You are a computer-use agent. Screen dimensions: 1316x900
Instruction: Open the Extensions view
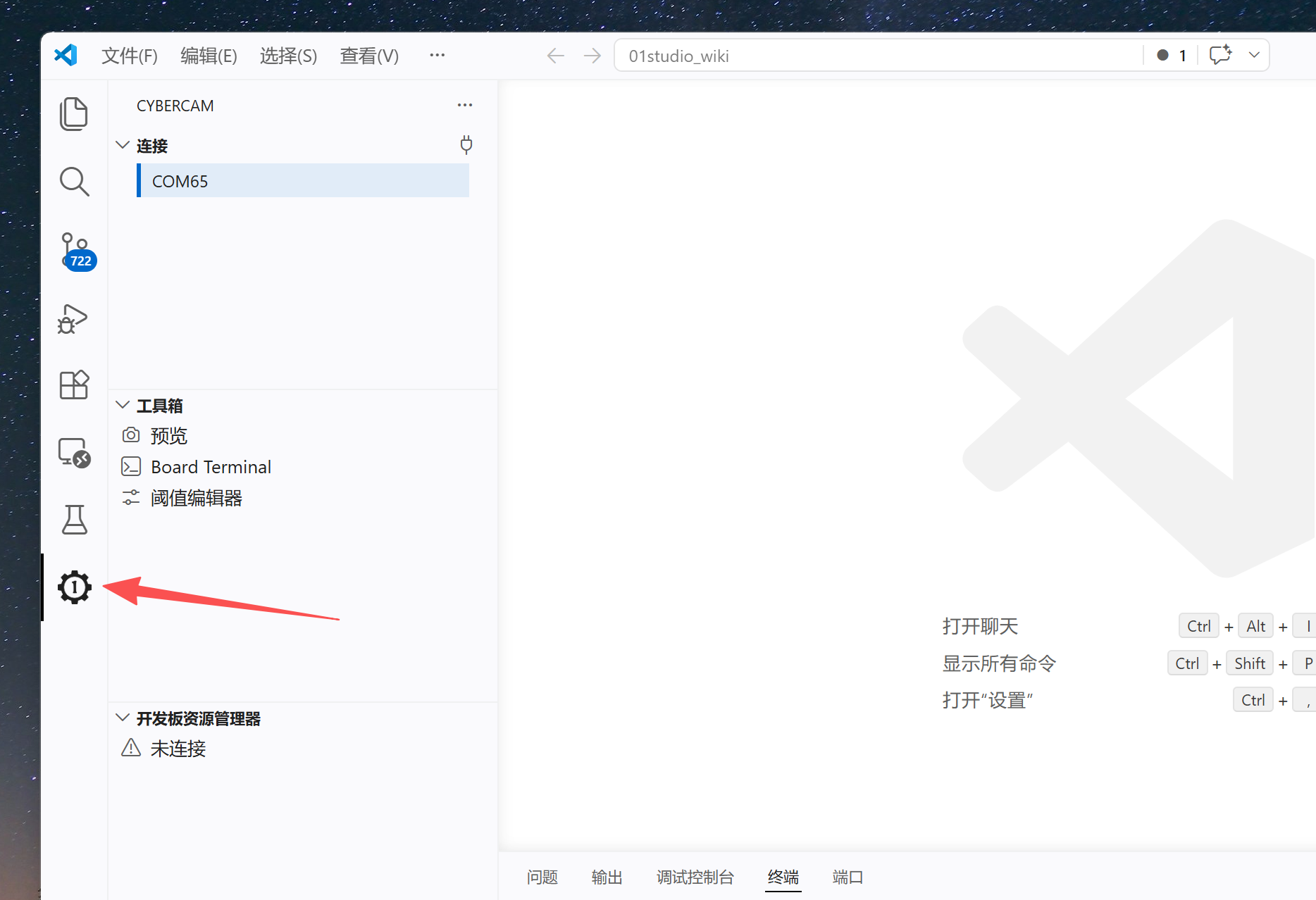tap(74, 385)
